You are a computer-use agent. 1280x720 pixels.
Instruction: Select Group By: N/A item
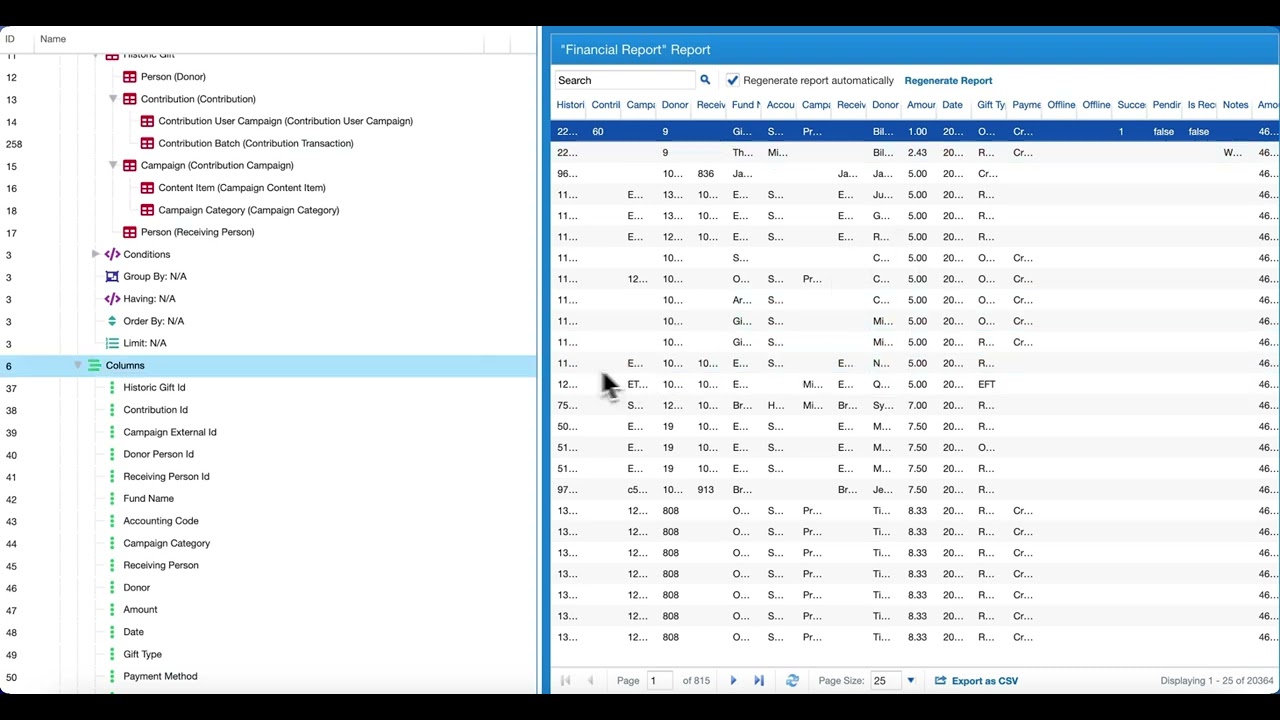pos(154,276)
